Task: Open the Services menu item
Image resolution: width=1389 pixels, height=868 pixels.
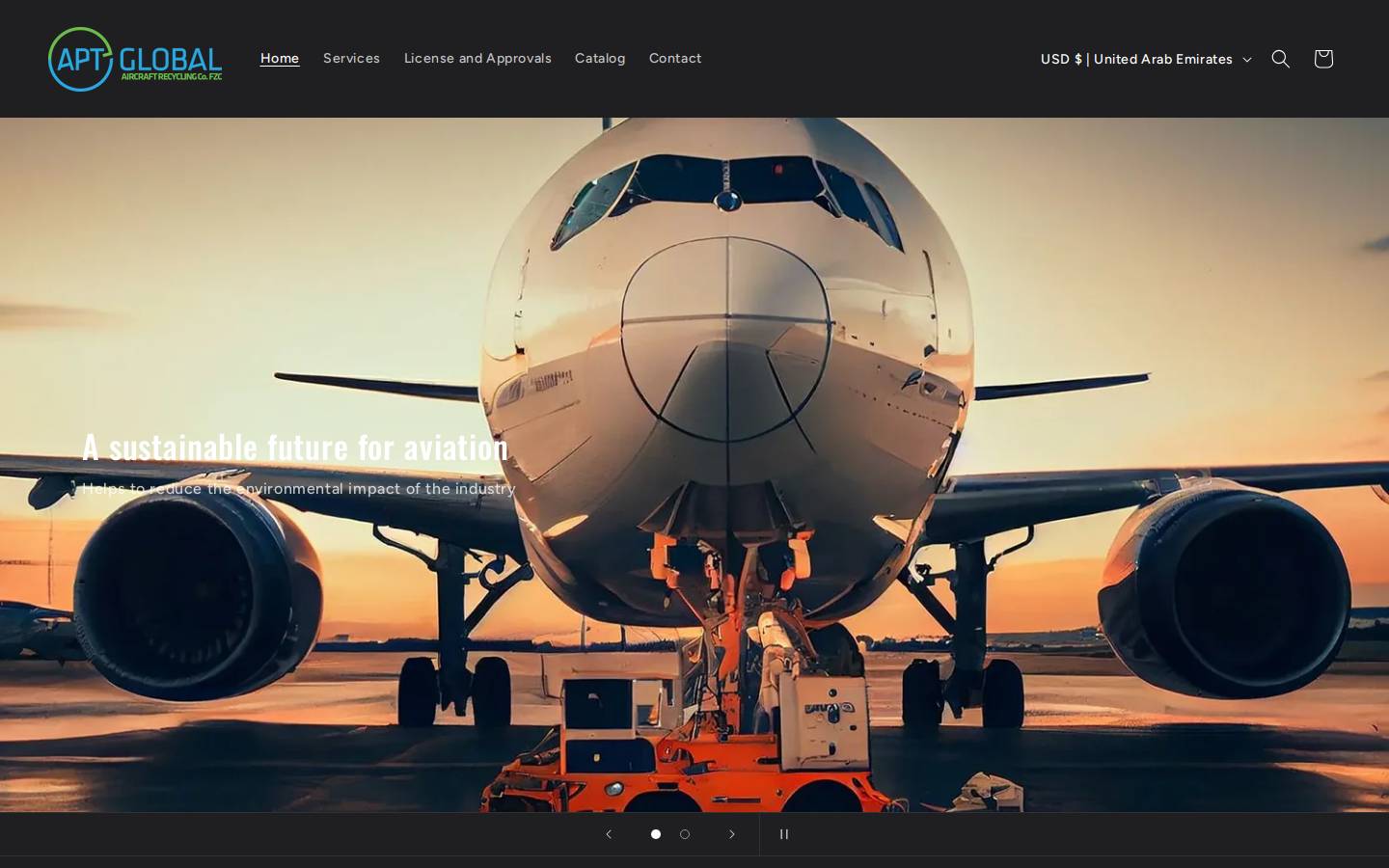Action: coord(351,58)
